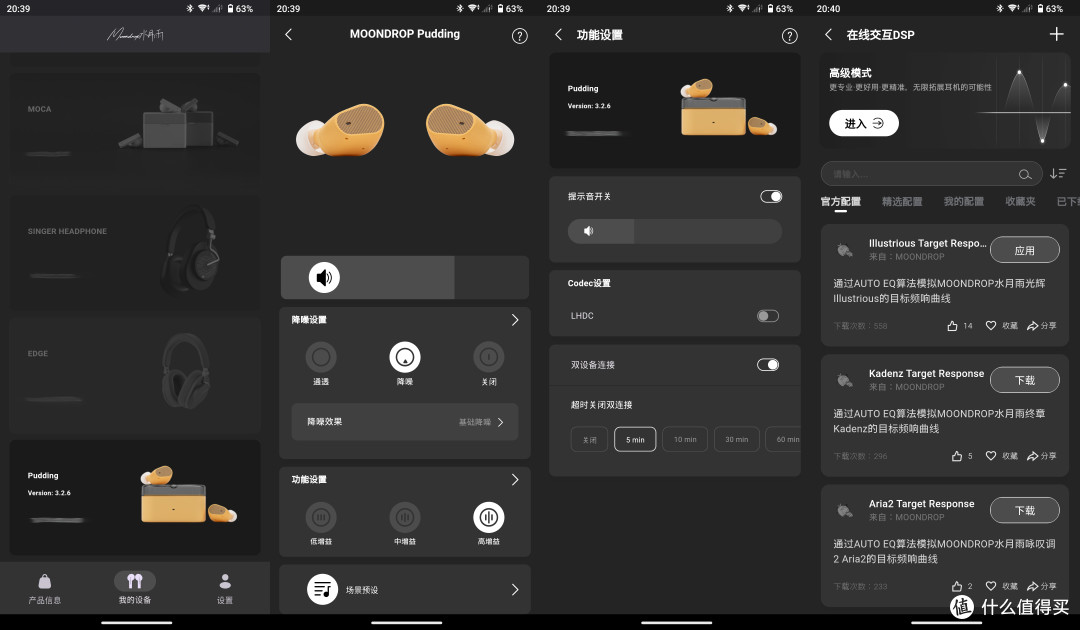Add a new DSP config with plus
Screen dimensions: 1080x630
pos(1056,34)
